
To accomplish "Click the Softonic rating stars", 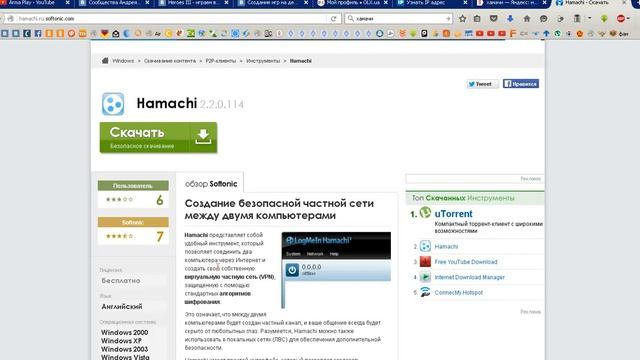I will click(119, 236).
